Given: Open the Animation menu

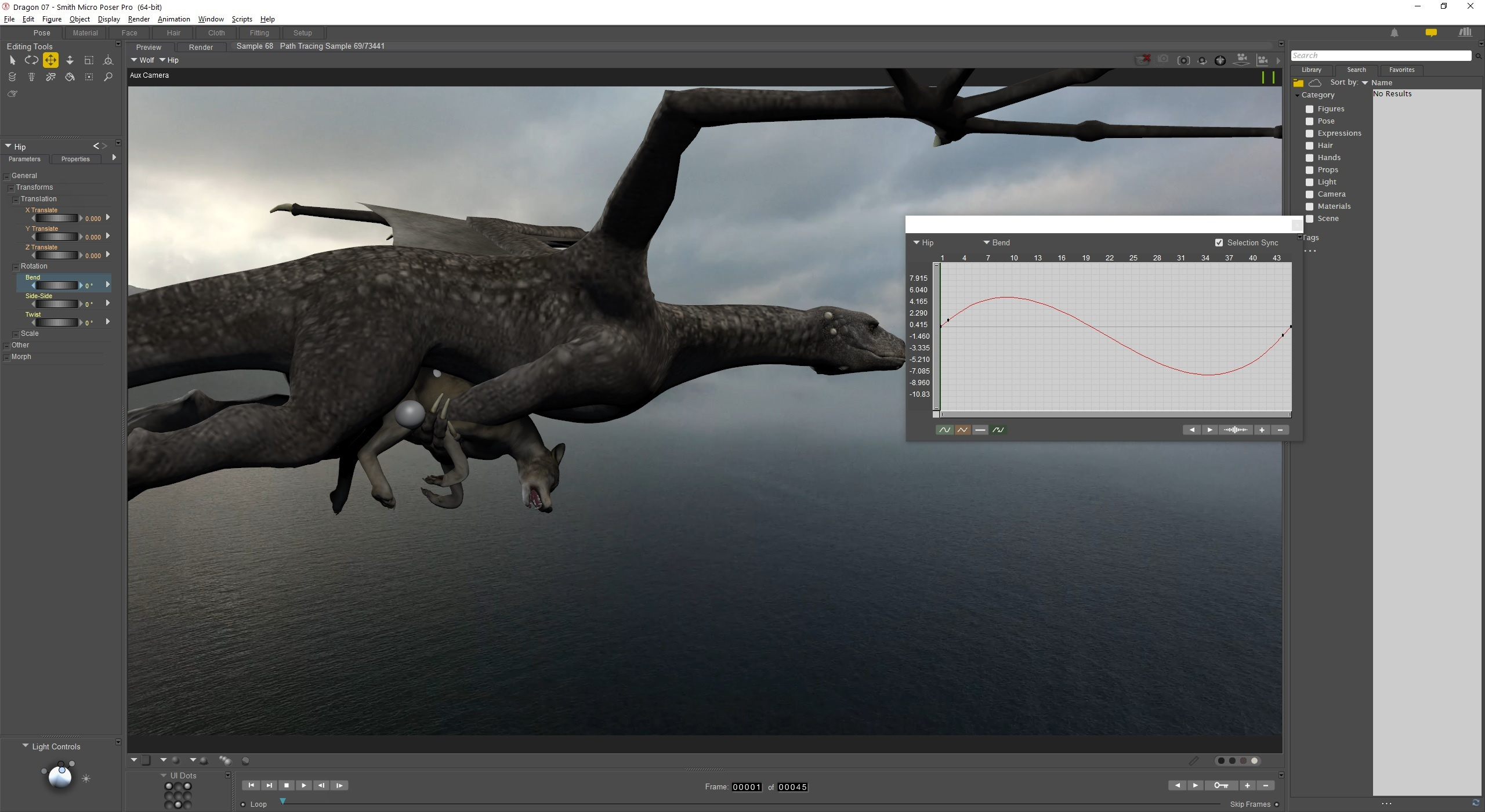Looking at the screenshot, I should (x=173, y=19).
